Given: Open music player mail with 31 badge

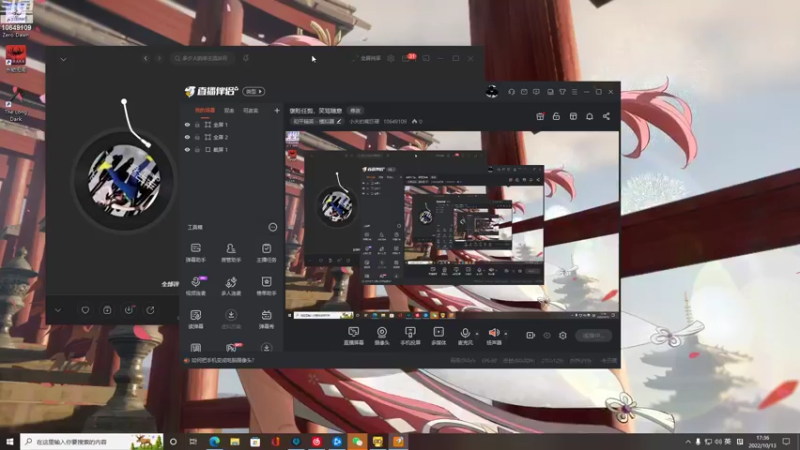Looking at the screenshot, I should click(x=407, y=58).
